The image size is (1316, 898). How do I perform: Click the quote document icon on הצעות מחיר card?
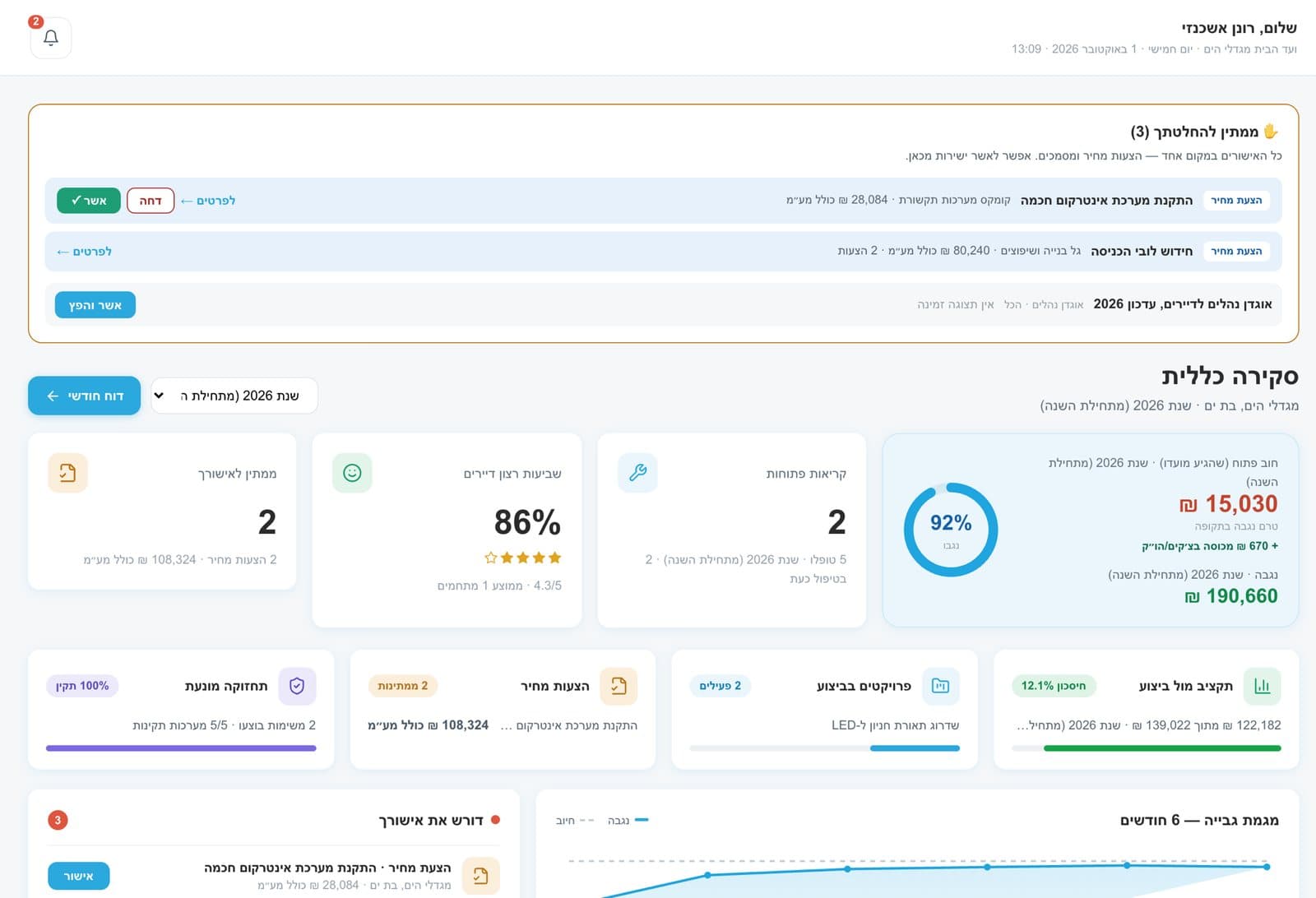[x=619, y=686]
